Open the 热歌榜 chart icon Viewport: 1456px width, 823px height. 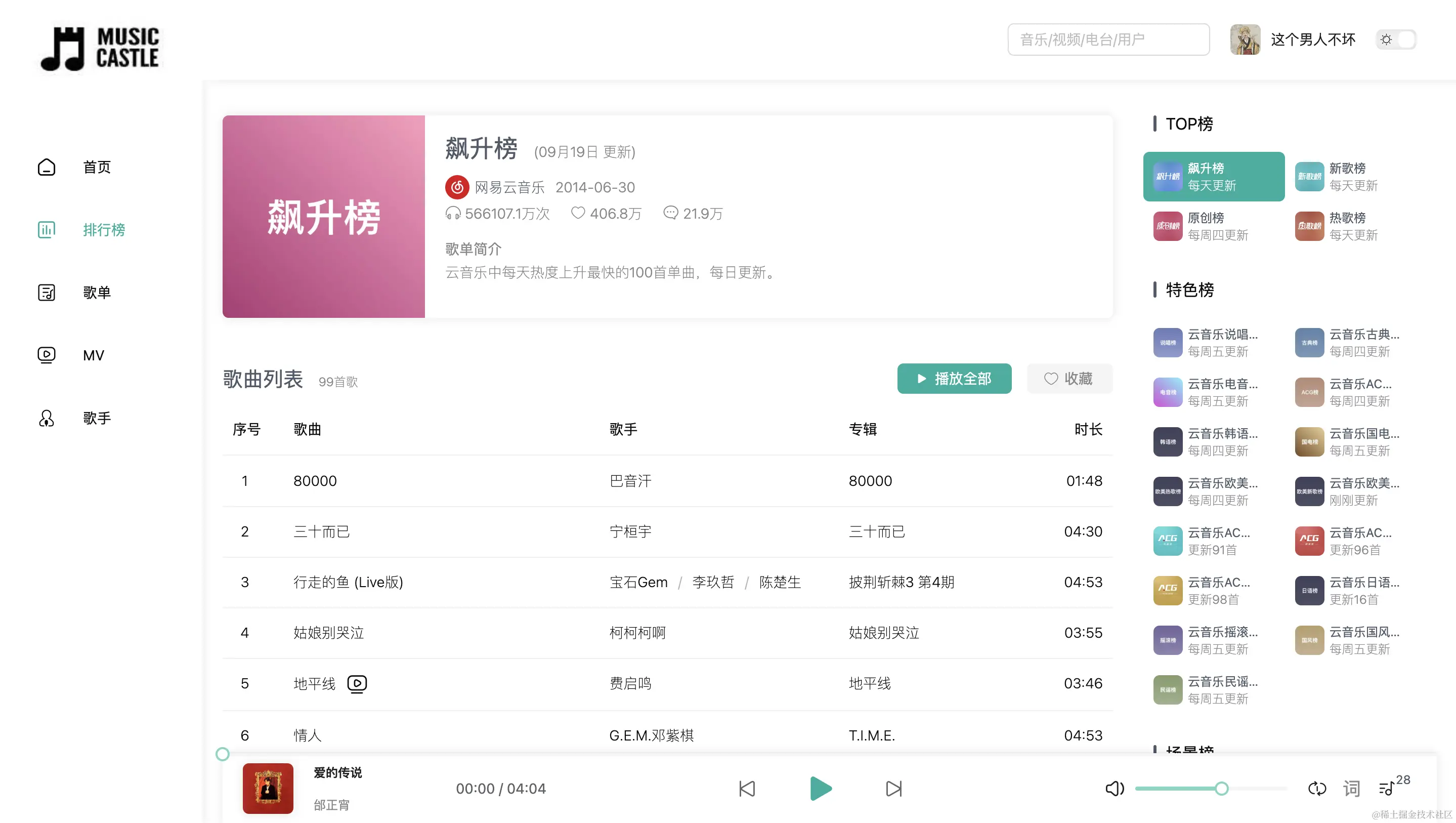coord(1309,226)
